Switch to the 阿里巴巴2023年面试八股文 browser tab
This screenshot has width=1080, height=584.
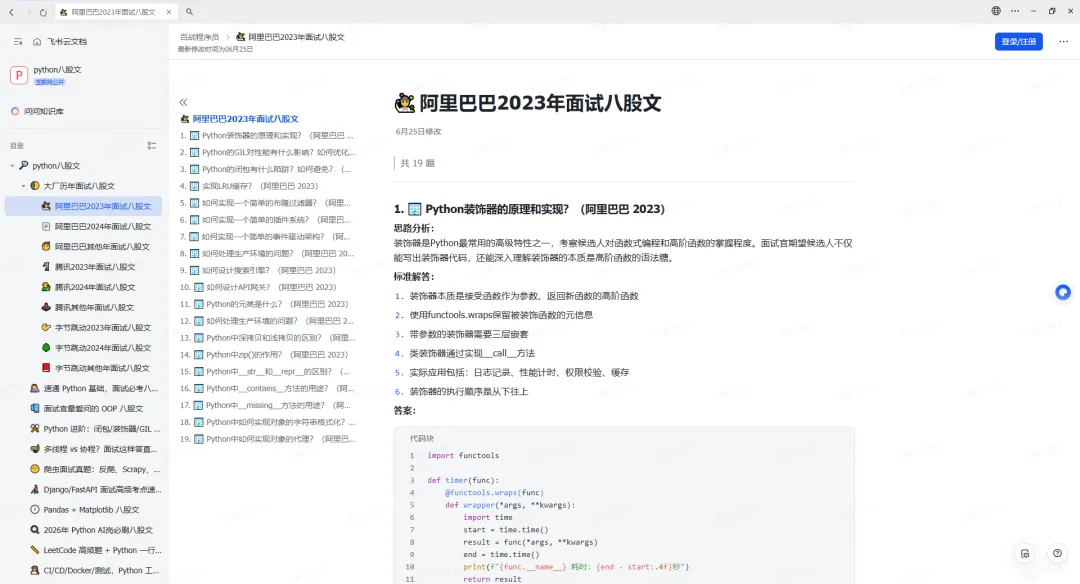tap(114, 12)
